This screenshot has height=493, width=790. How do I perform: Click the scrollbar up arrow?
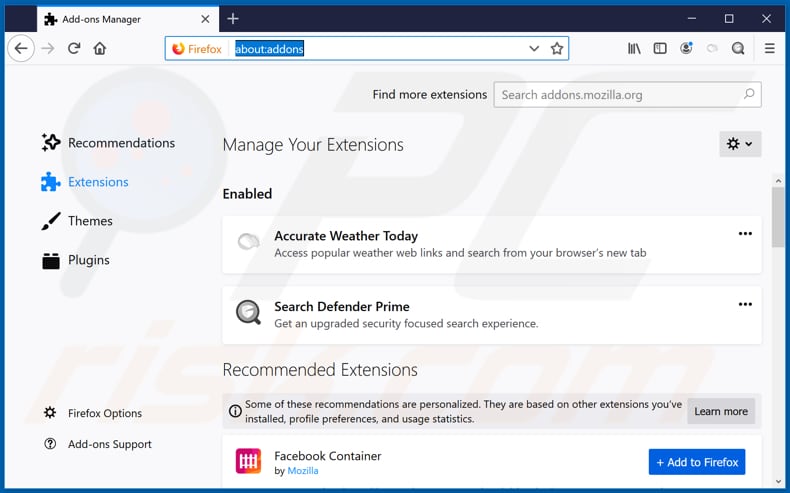click(778, 180)
